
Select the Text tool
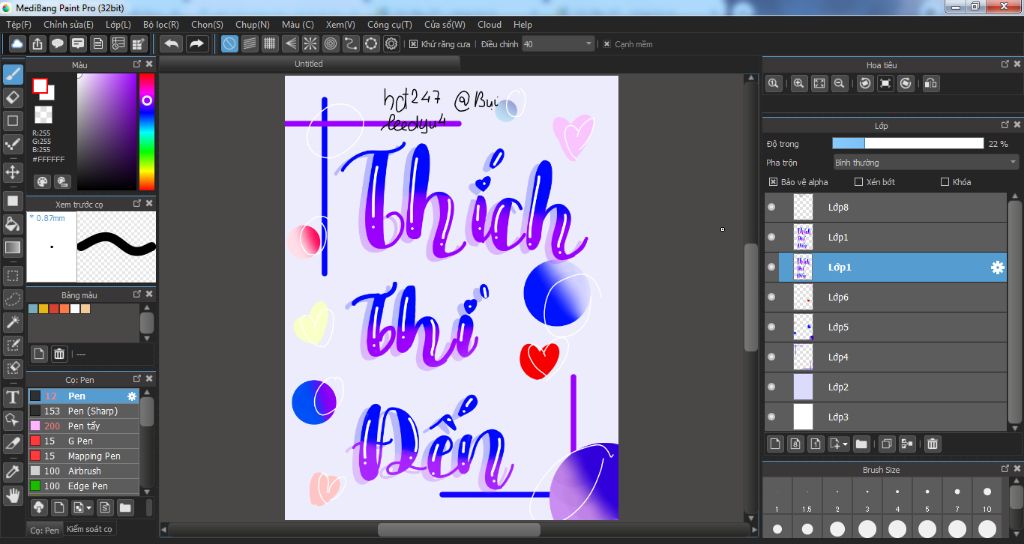12,397
